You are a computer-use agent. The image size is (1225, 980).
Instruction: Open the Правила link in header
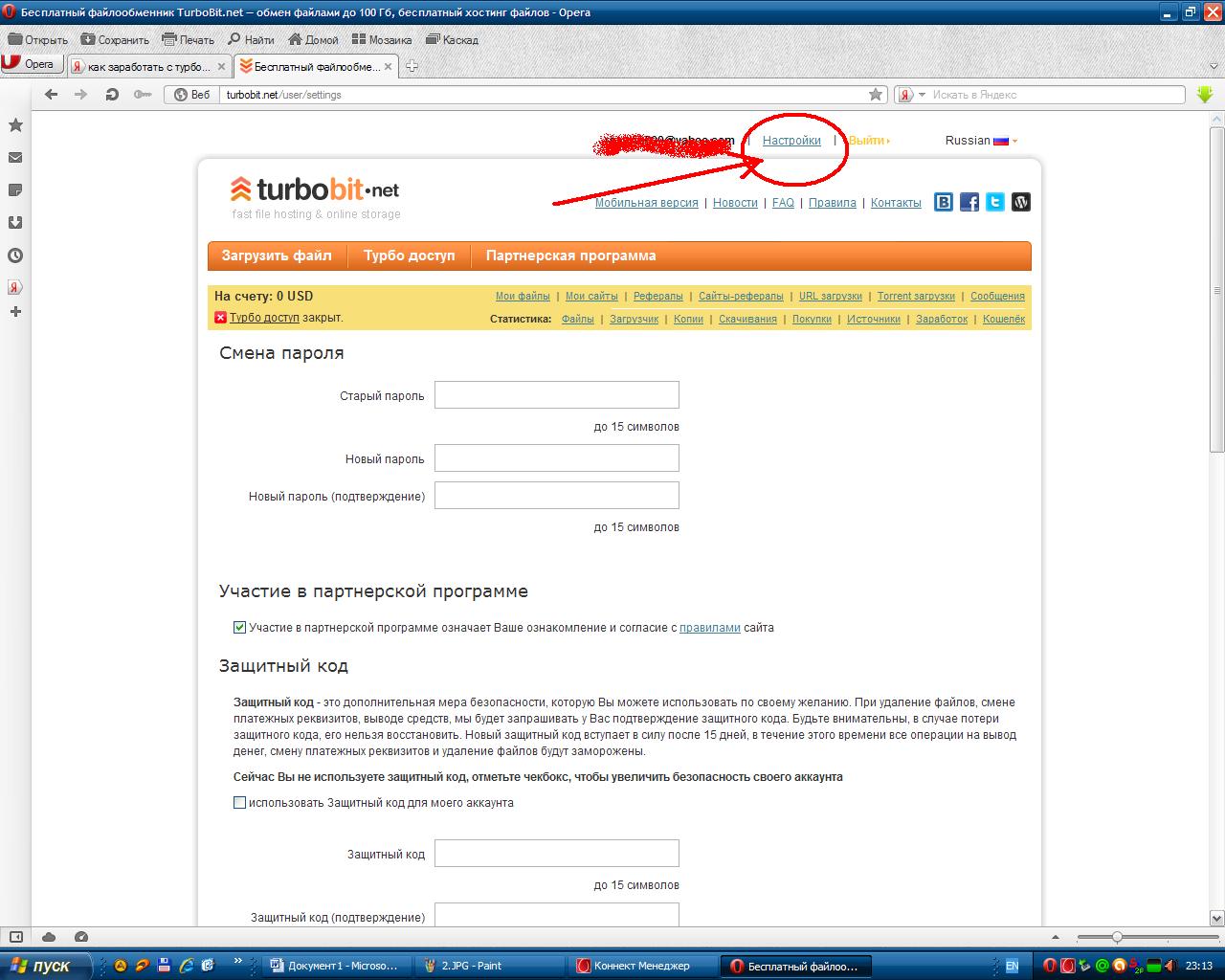coord(833,203)
